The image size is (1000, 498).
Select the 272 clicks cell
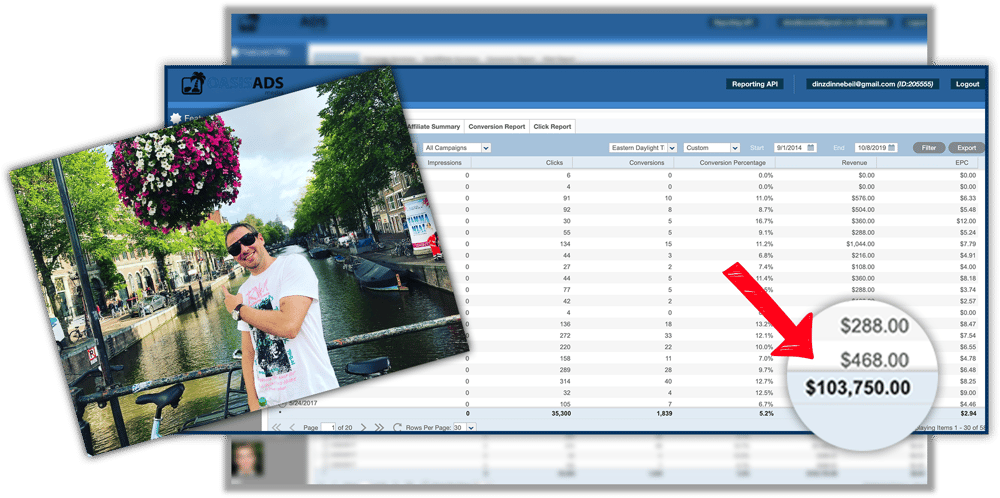pos(564,335)
